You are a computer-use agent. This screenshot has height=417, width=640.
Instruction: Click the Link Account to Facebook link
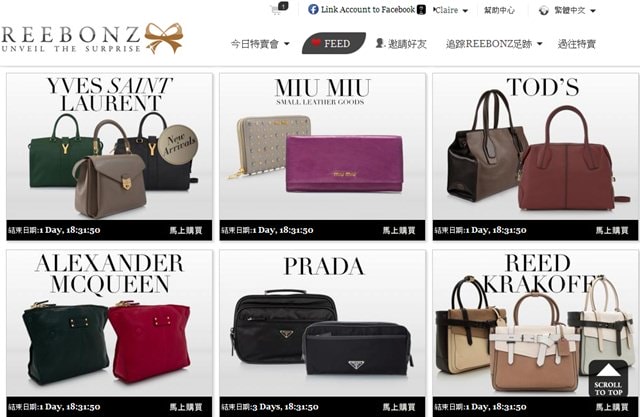367,9
